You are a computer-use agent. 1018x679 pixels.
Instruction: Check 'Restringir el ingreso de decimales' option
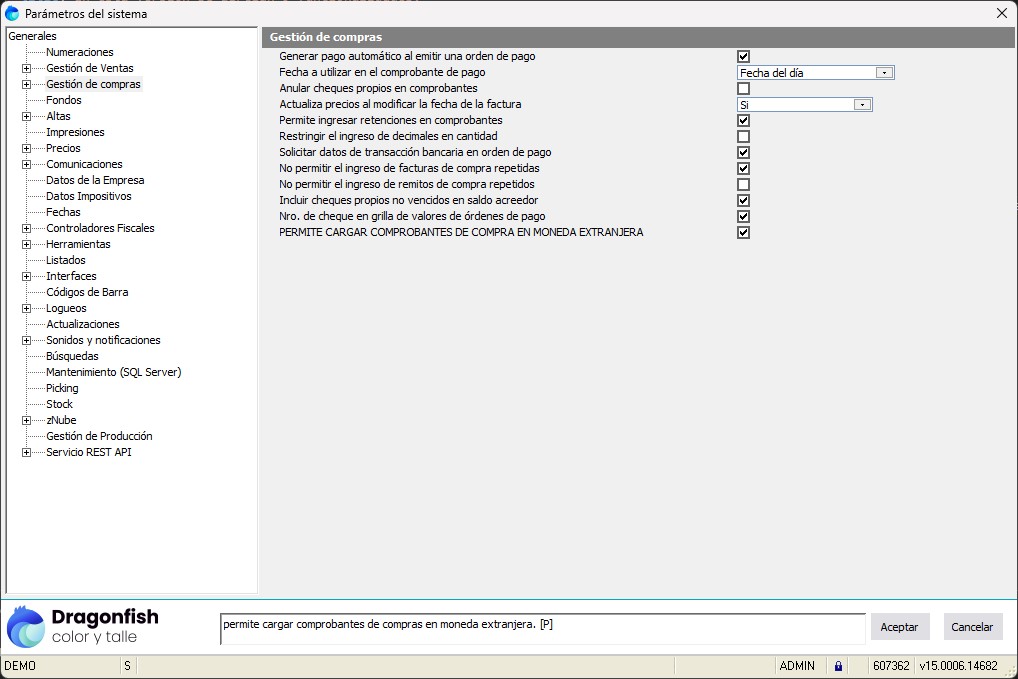tap(743, 137)
